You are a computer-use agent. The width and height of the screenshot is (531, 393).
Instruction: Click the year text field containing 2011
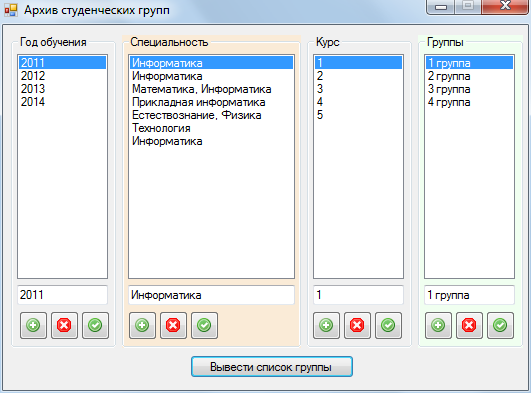click(x=63, y=295)
